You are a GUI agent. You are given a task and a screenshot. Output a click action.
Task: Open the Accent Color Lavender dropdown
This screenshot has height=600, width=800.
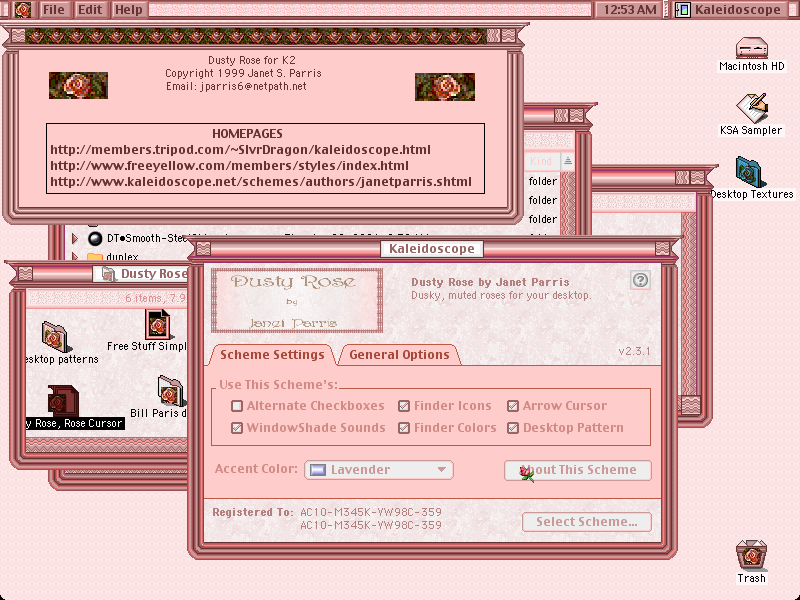click(x=379, y=470)
